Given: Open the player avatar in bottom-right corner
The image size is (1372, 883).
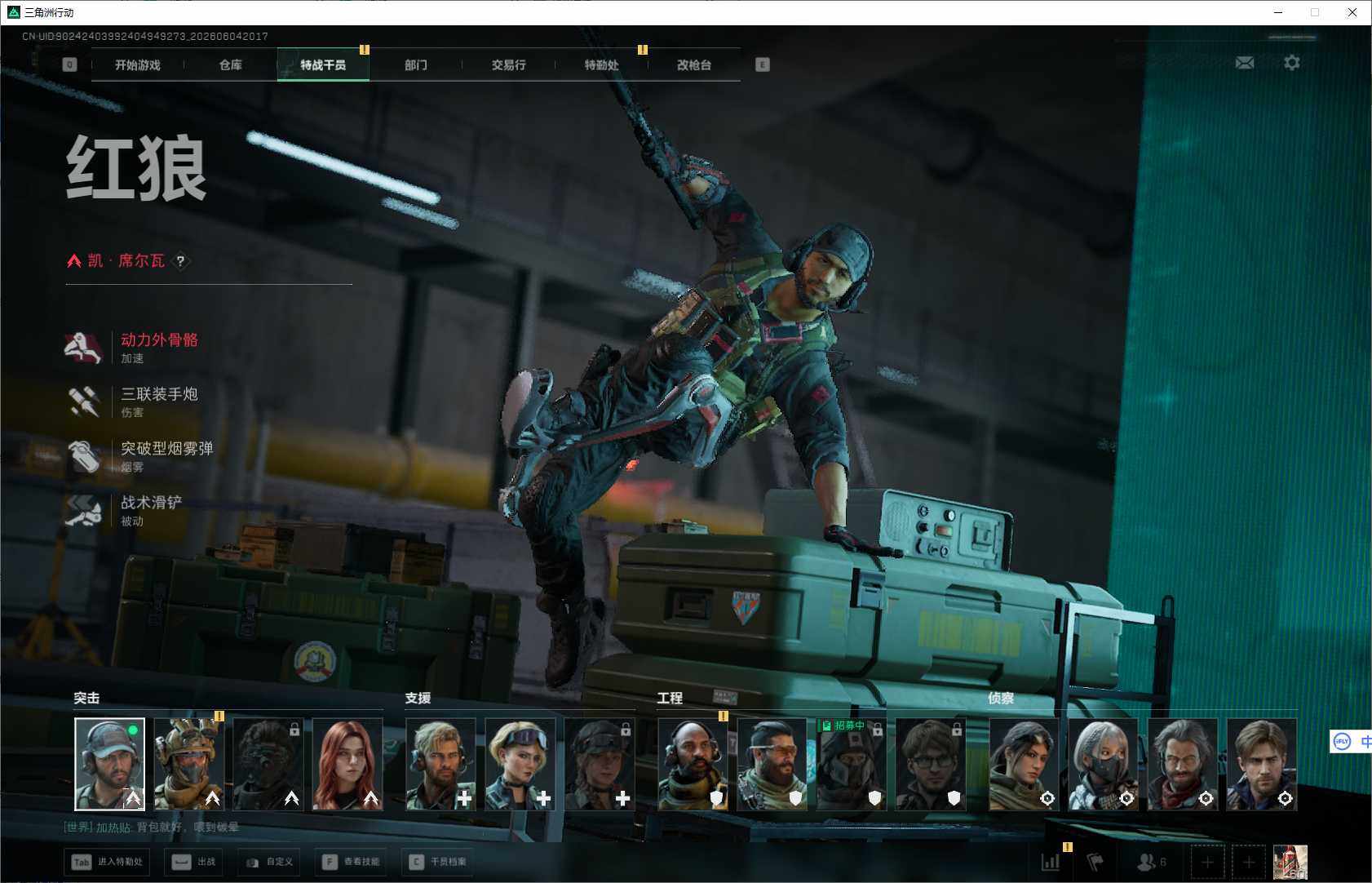Looking at the screenshot, I should click(1290, 862).
